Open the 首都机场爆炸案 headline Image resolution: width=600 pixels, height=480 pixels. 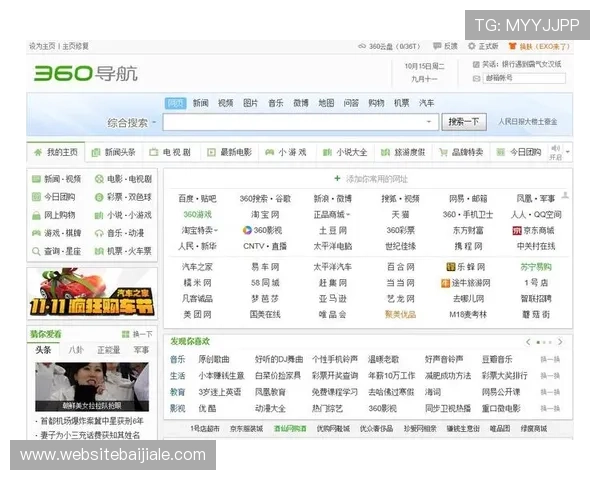(92, 421)
